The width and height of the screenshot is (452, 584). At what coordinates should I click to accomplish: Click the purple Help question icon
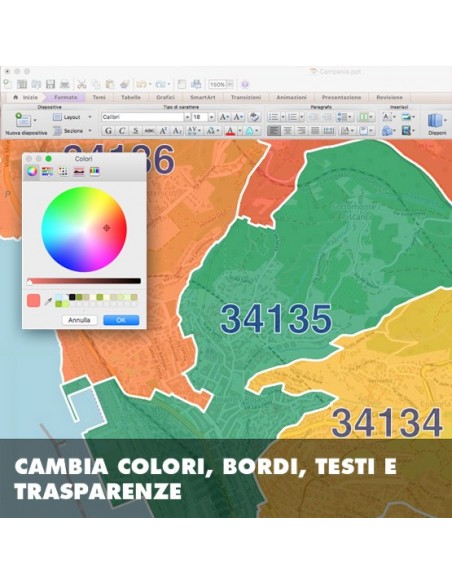point(245,85)
